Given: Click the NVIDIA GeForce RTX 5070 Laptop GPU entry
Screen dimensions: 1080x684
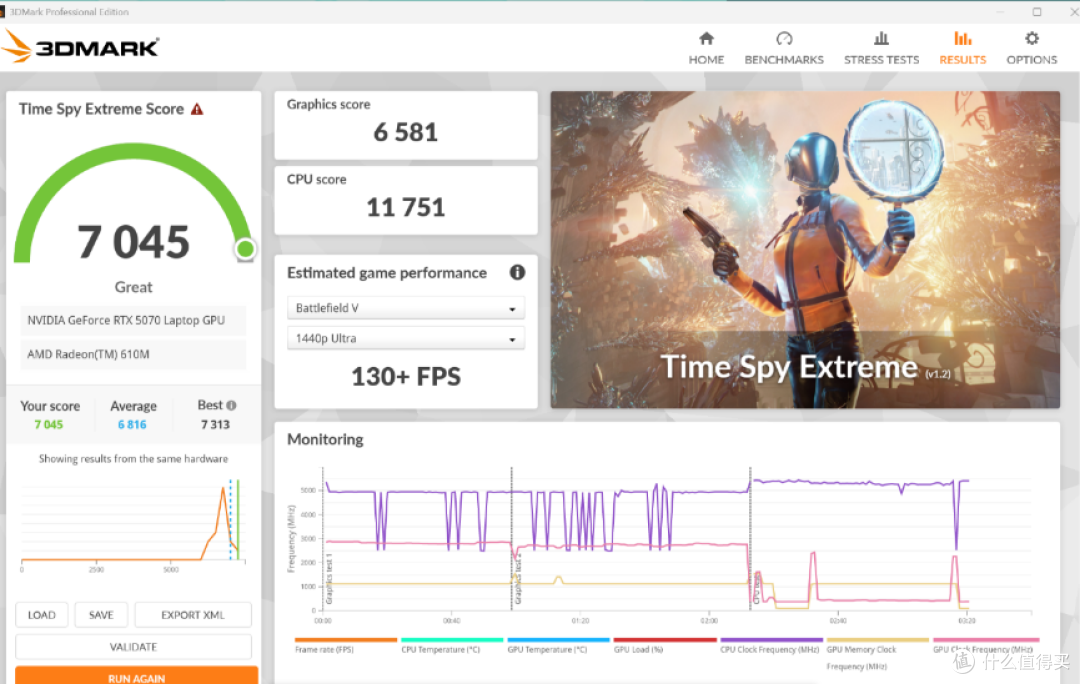Looking at the screenshot, I should tap(133, 320).
